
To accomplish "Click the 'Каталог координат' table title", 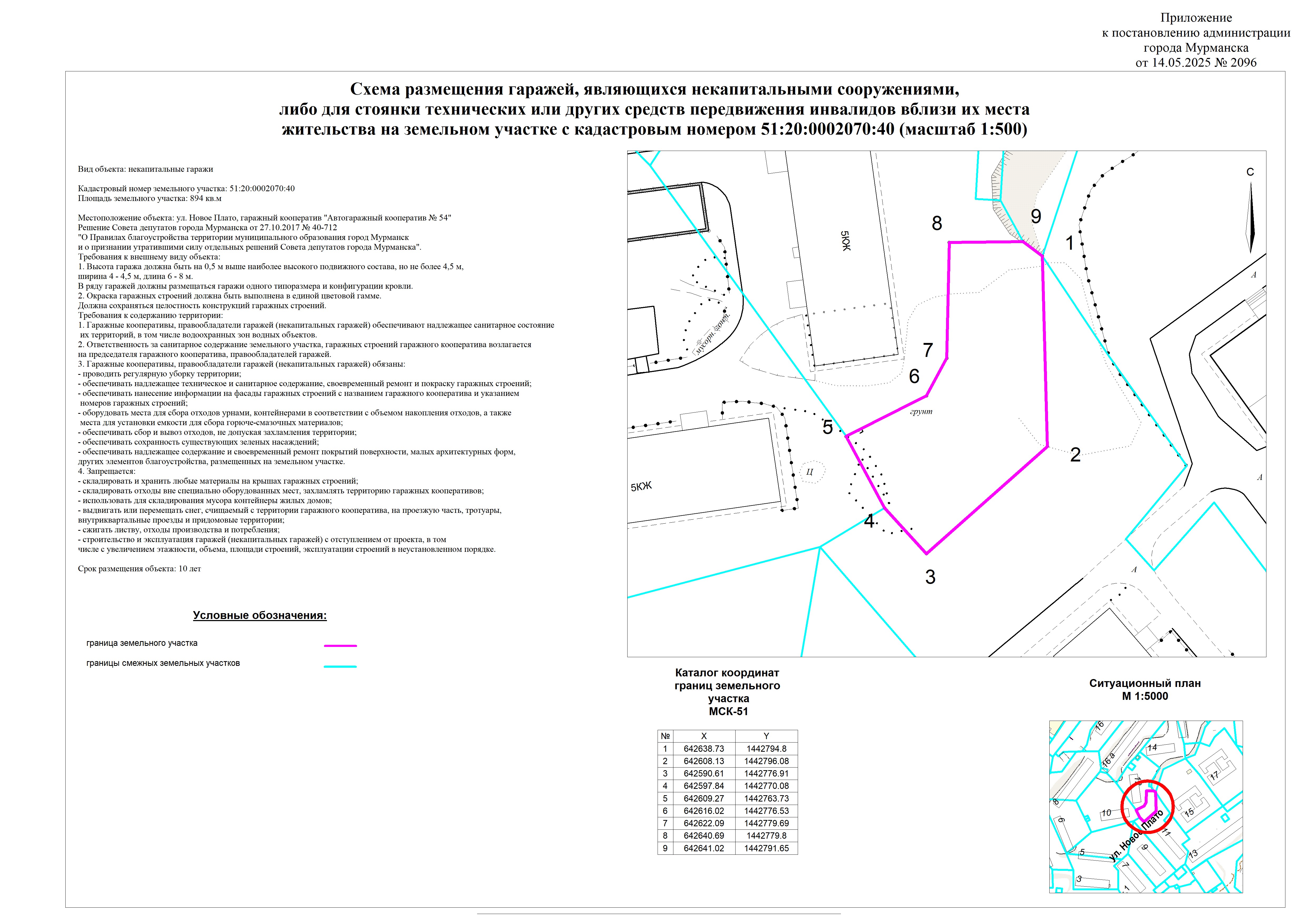I will pos(727,672).
